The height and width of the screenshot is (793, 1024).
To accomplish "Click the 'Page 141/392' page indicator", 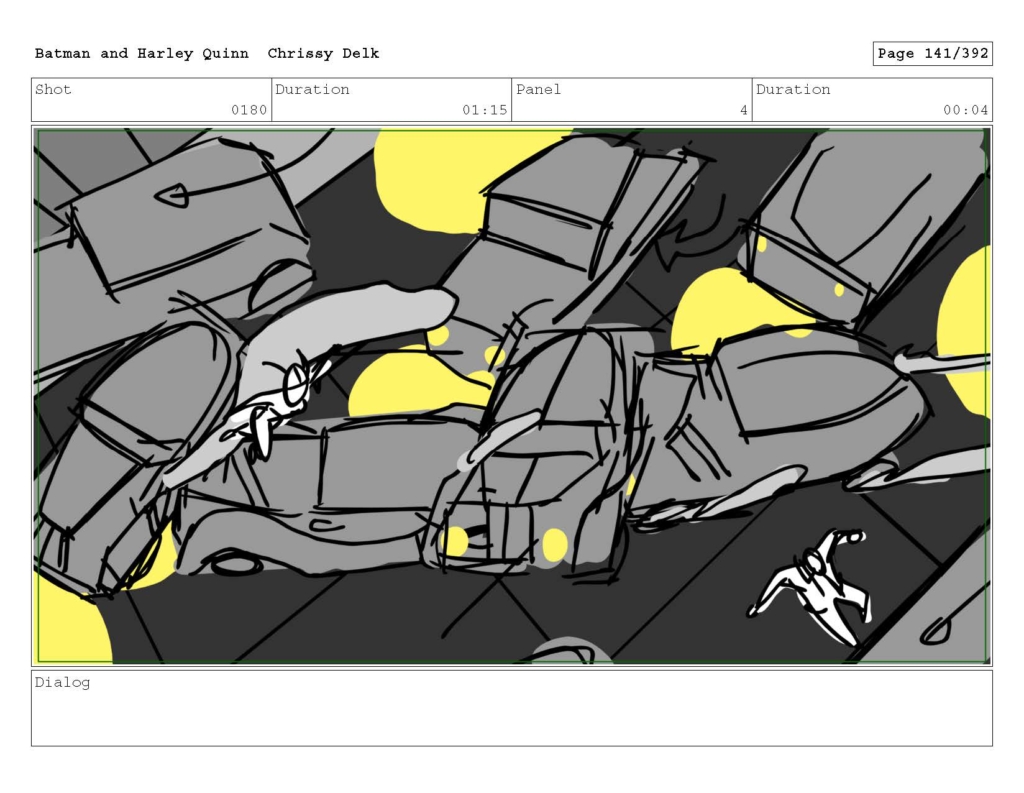I will [933, 54].
